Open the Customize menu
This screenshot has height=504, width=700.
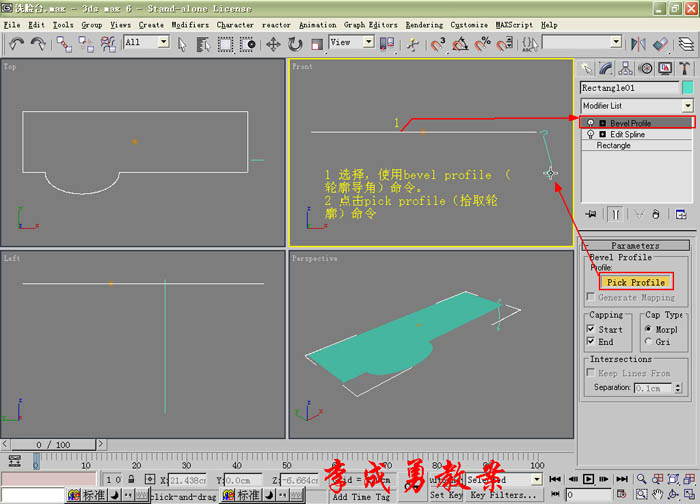469,25
